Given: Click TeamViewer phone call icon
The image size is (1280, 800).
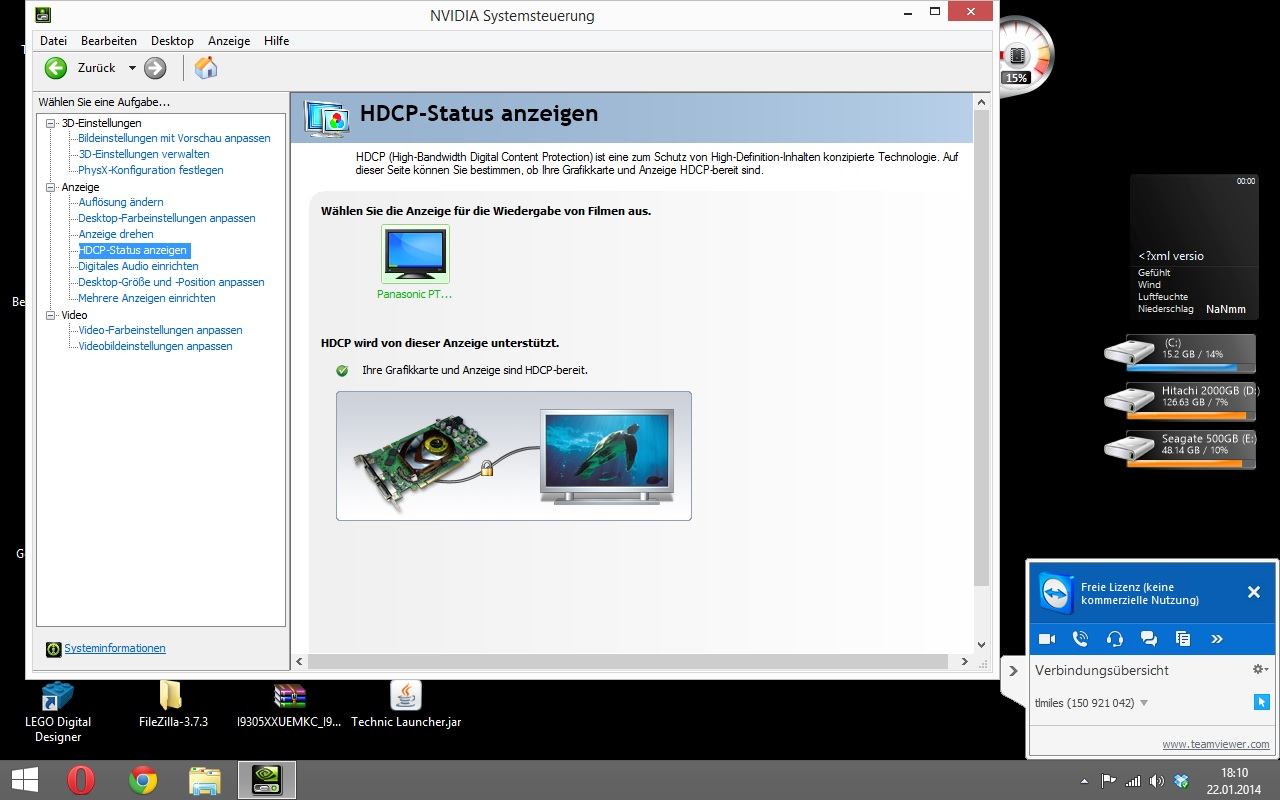Looking at the screenshot, I should coord(1080,639).
